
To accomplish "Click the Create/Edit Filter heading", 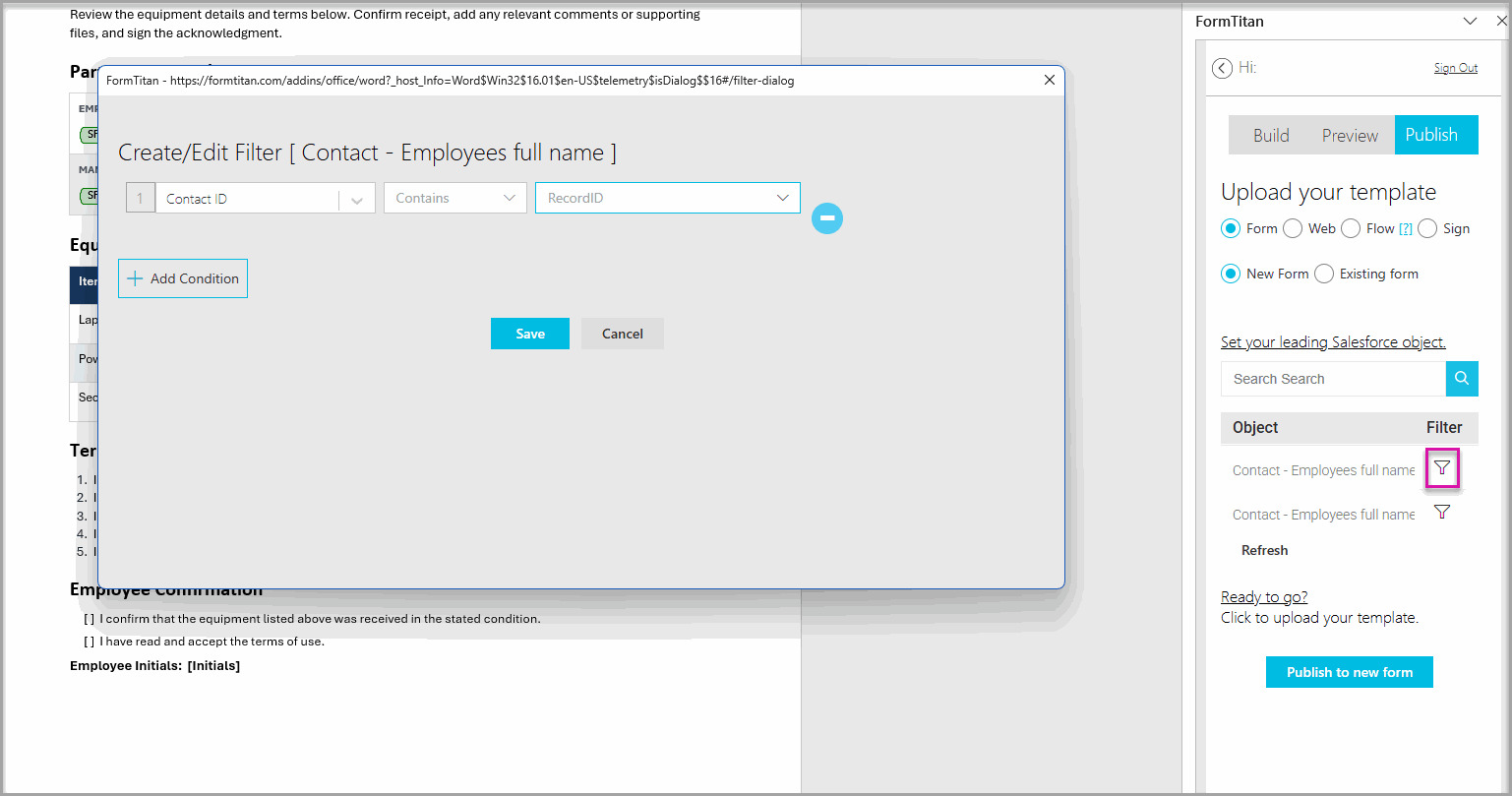I will tap(368, 153).
